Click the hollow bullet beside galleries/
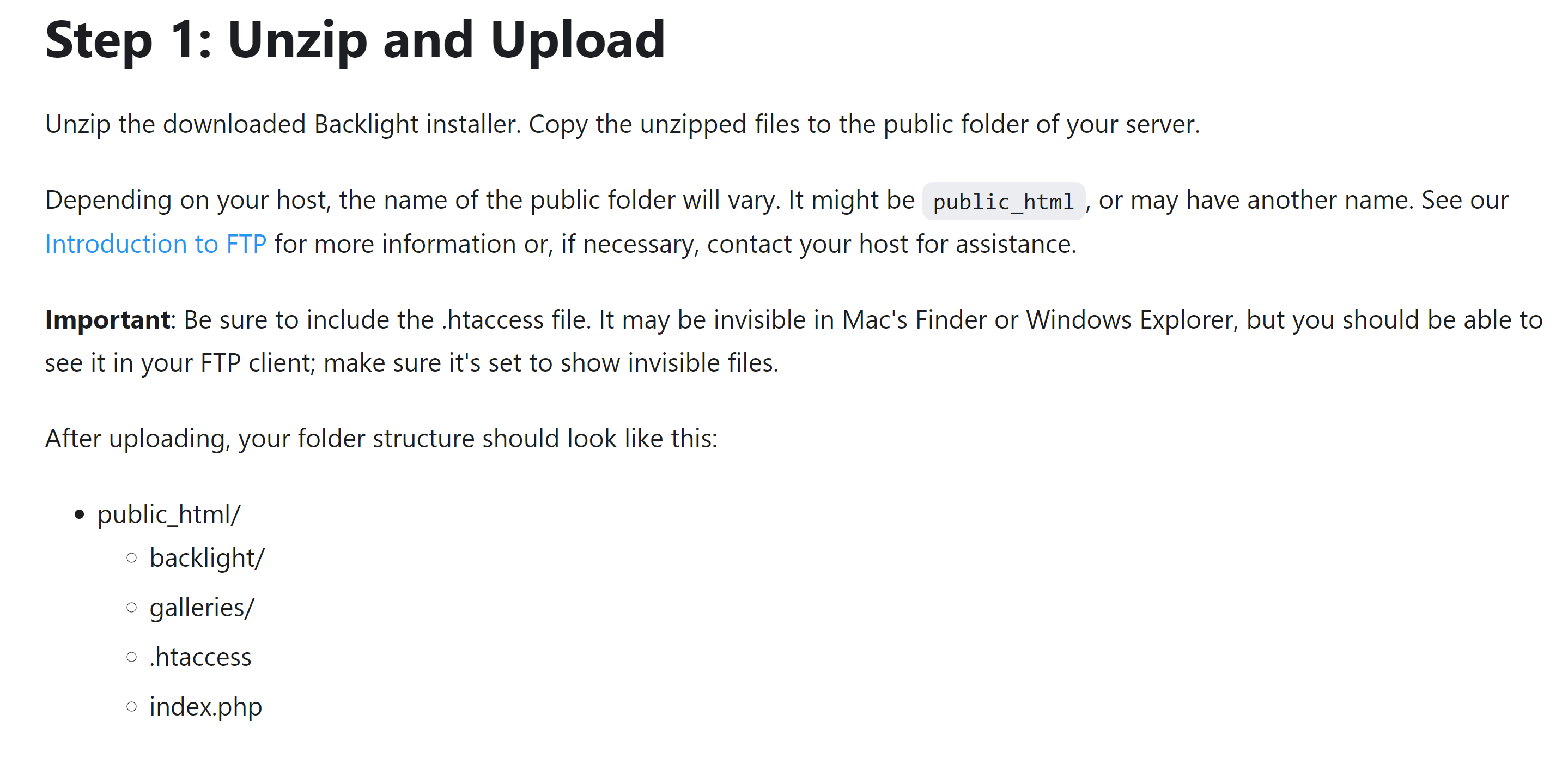This screenshot has width=1568, height=764. tap(131, 608)
